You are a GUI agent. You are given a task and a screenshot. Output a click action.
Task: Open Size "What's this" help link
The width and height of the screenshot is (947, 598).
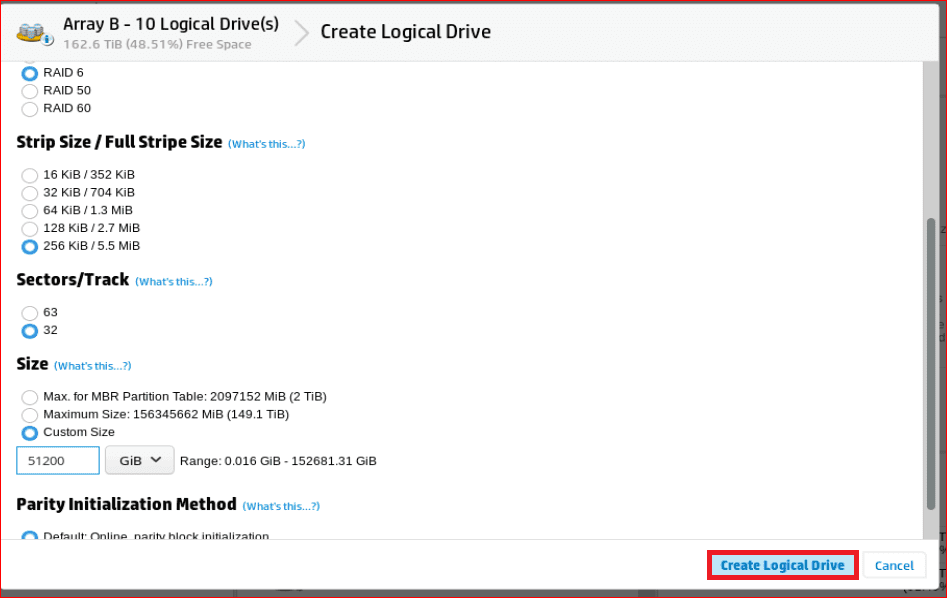[92, 366]
